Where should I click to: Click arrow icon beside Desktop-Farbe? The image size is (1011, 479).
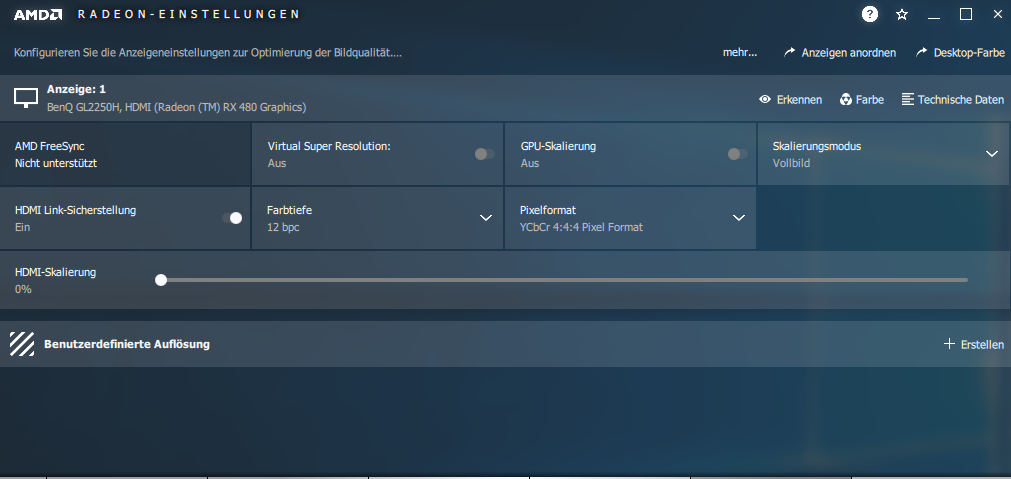921,52
